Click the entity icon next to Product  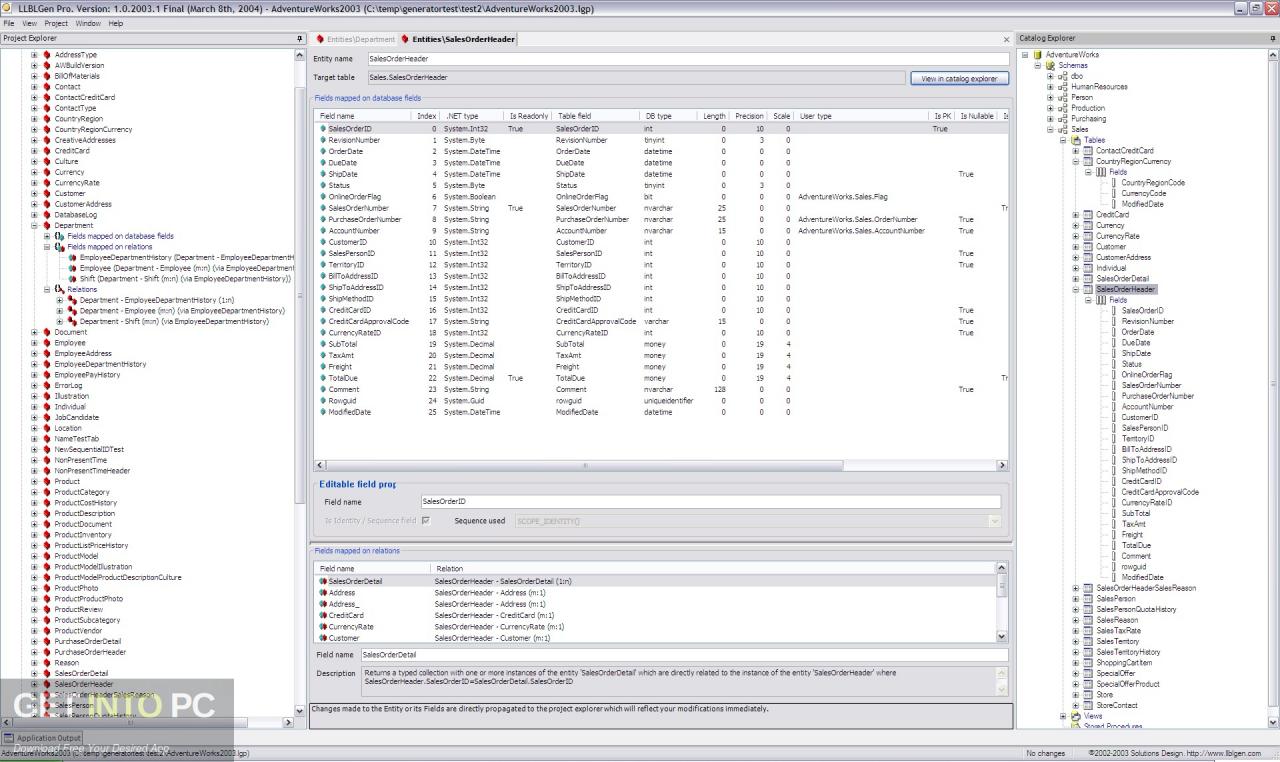pos(46,482)
